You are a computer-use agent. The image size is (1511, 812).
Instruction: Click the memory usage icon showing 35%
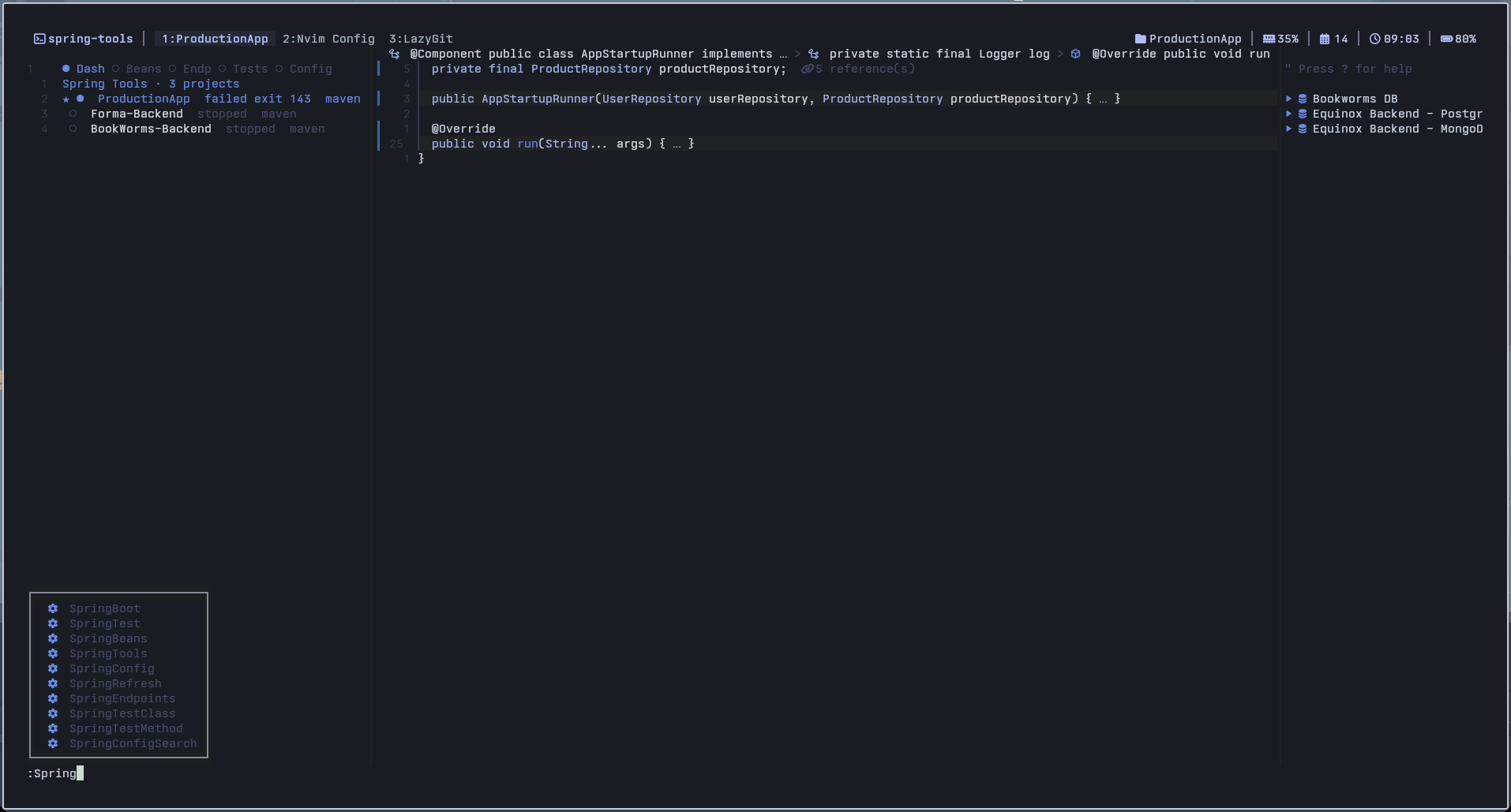[x=1269, y=39]
